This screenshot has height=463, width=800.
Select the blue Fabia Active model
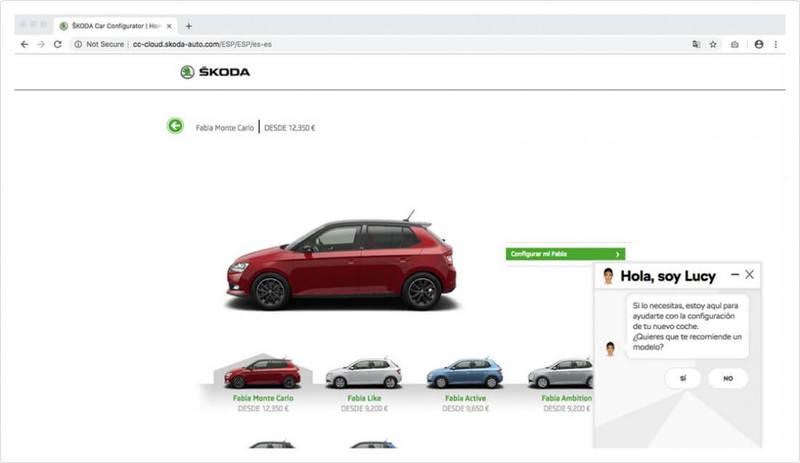pyautogui.click(x=465, y=373)
